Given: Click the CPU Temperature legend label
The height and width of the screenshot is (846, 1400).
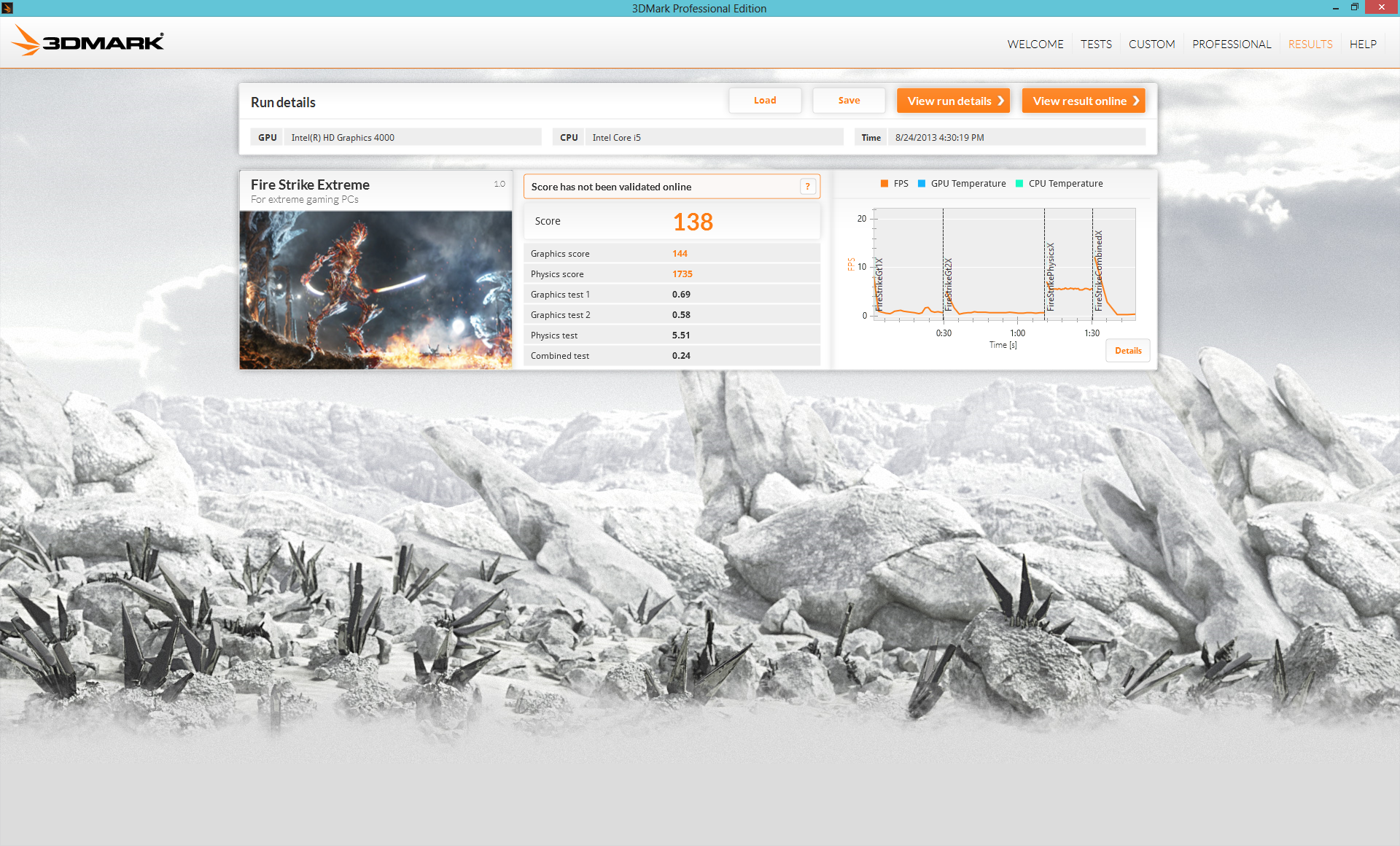Looking at the screenshot, I should [x=1065, y=184].
